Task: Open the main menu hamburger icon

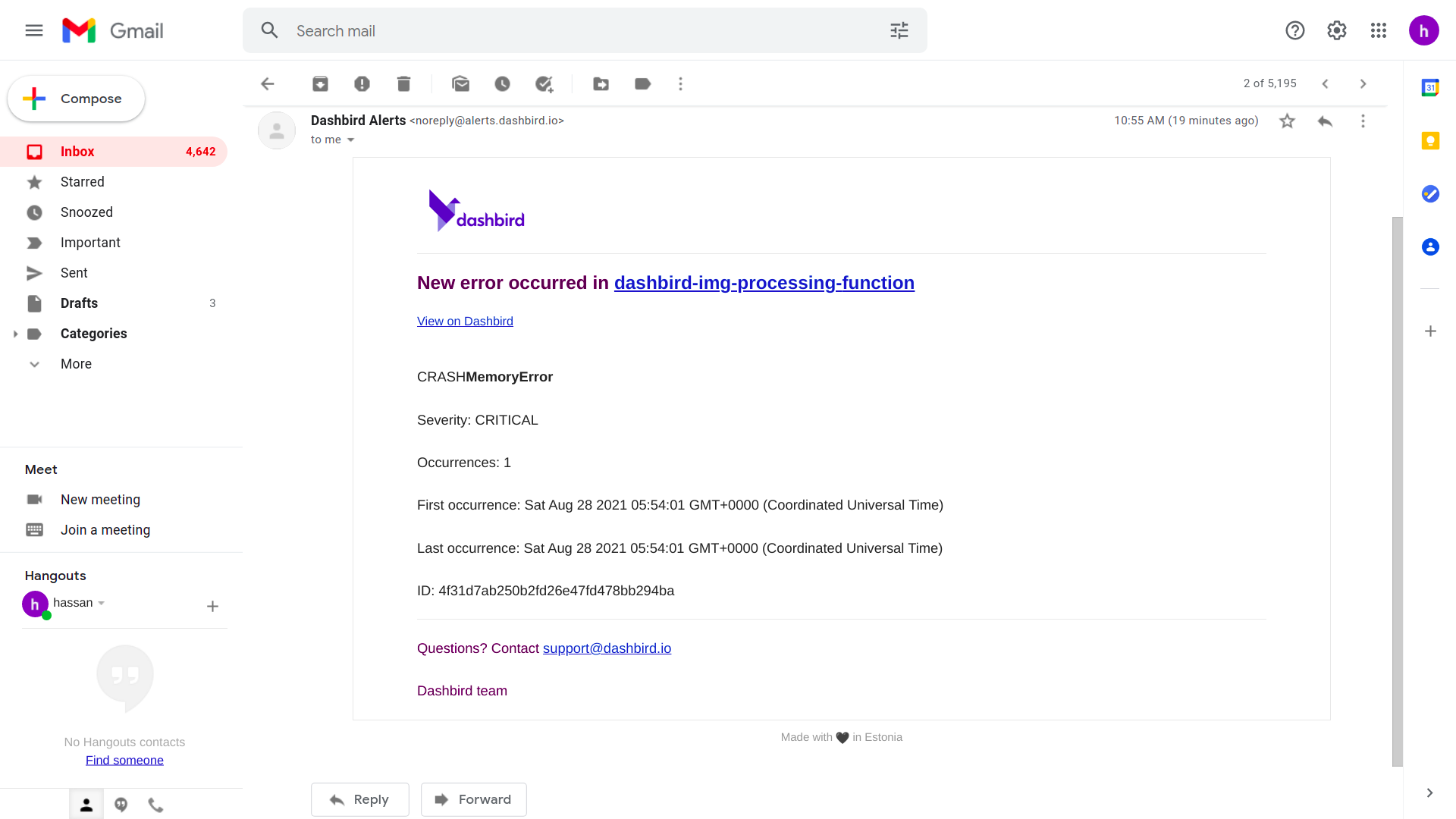Action: [x=34, y=30]
